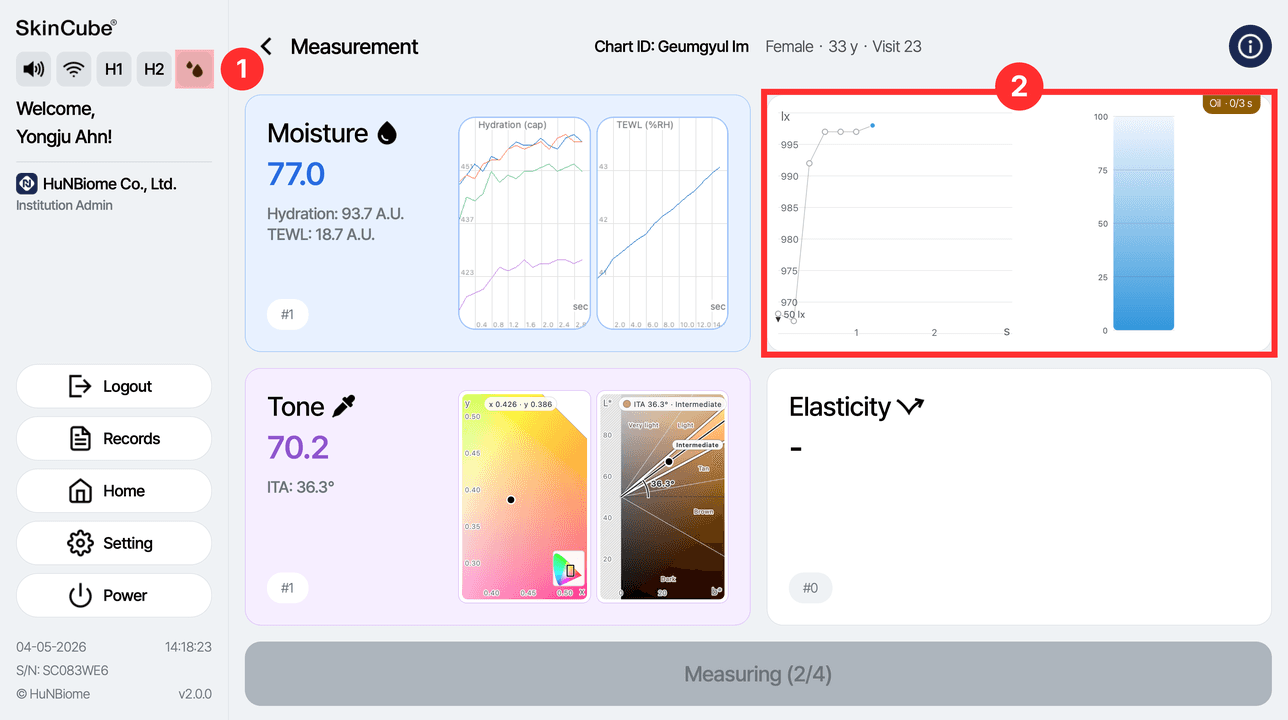The width and height of the screenshot is (1288, 720).
Task: Open the Records page
Action: click(x=114, y=438)
